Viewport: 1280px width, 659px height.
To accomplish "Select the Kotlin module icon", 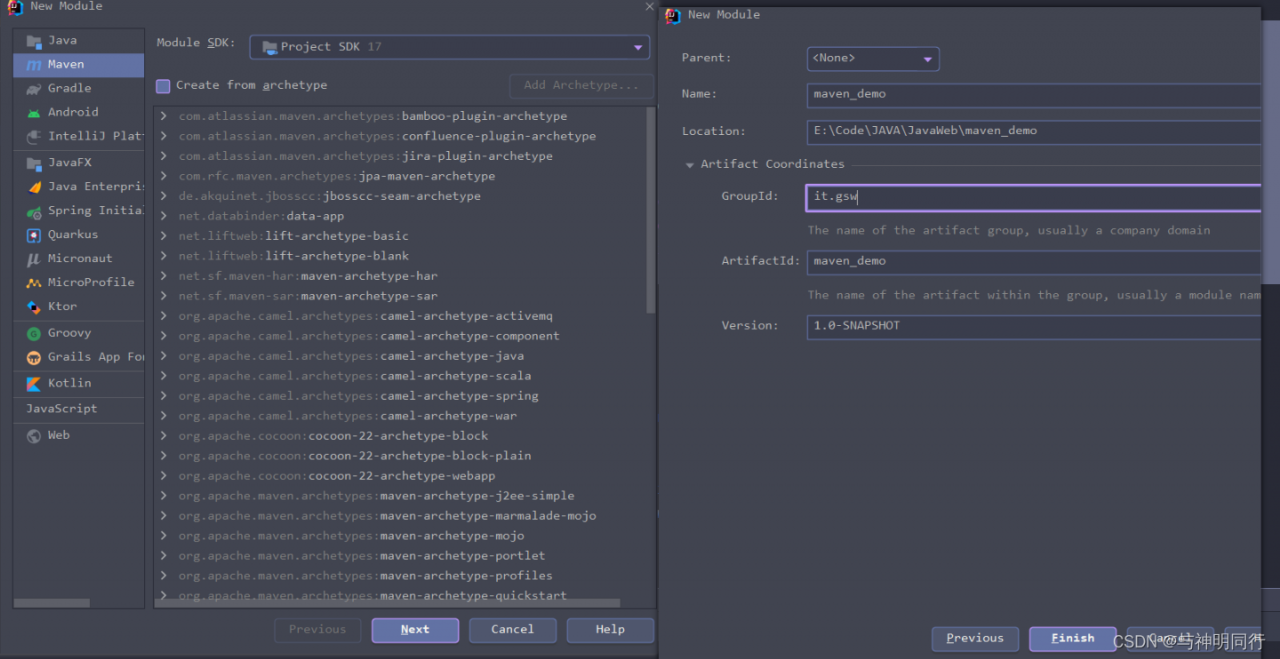I will click(34, 383).
